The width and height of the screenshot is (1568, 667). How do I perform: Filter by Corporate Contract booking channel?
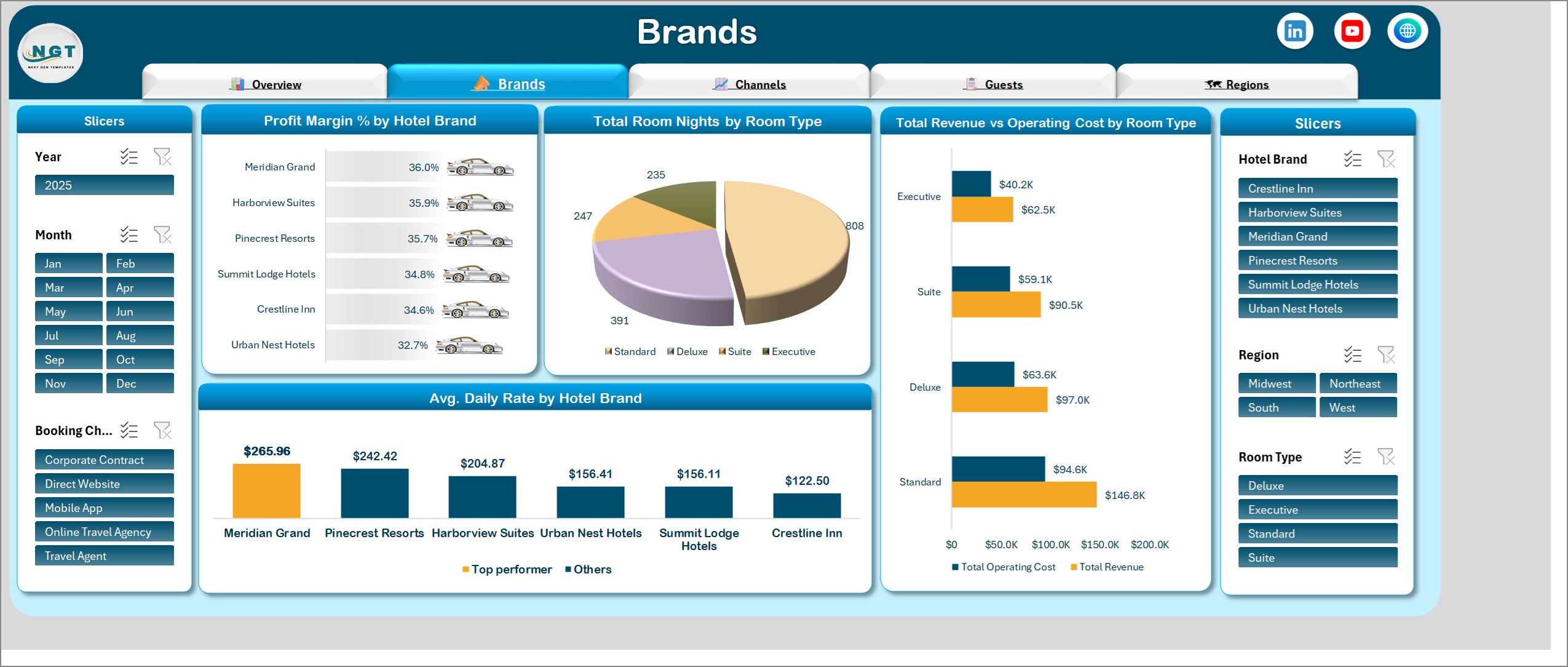tap(105, 460)
